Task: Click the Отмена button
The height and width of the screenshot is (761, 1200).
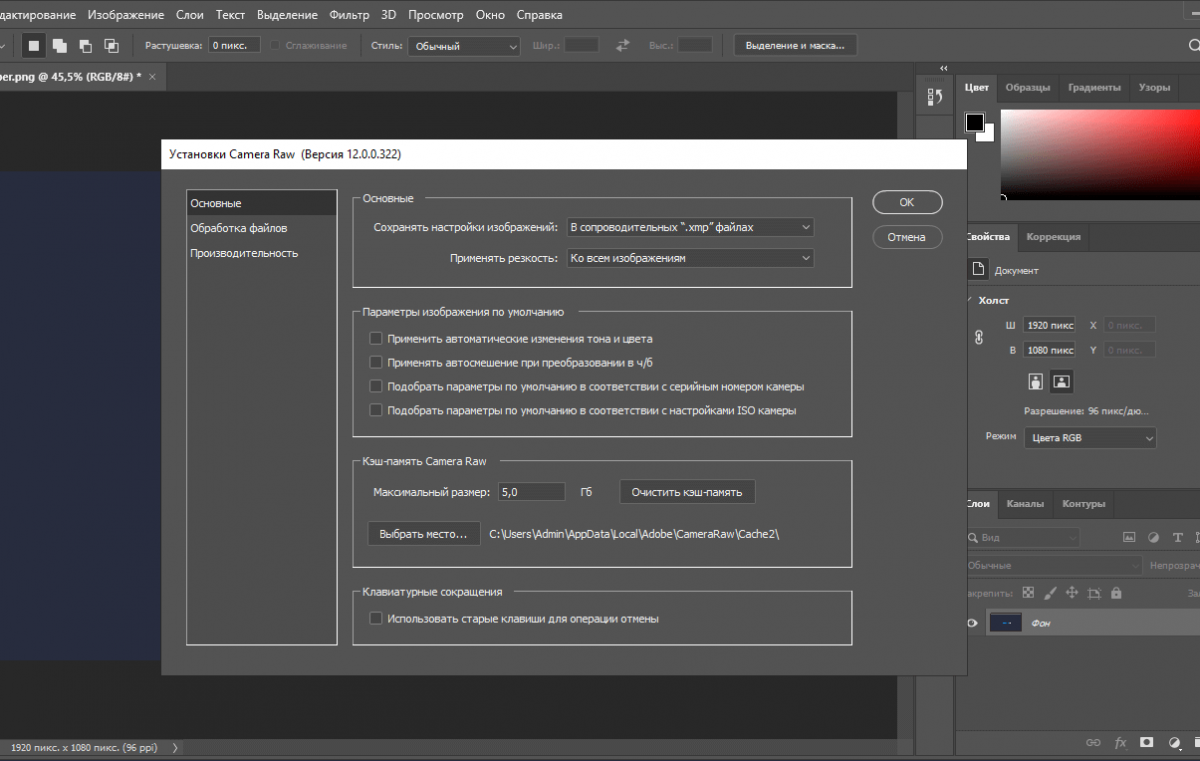Action: tap(907, 237)
